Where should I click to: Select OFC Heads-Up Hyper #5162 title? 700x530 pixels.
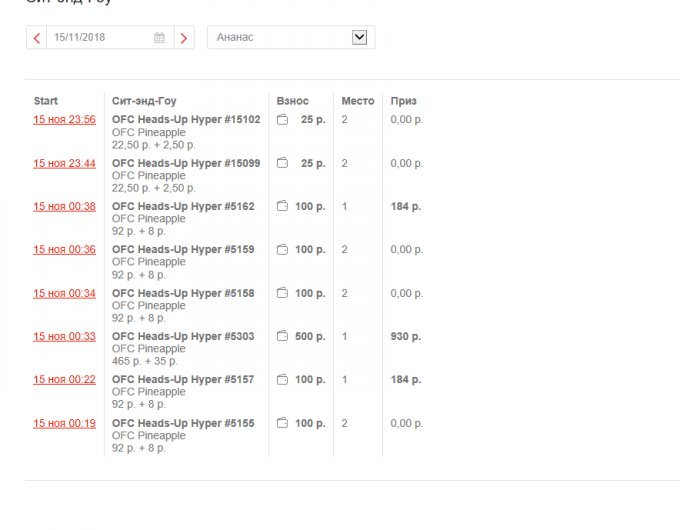point(183,206)
